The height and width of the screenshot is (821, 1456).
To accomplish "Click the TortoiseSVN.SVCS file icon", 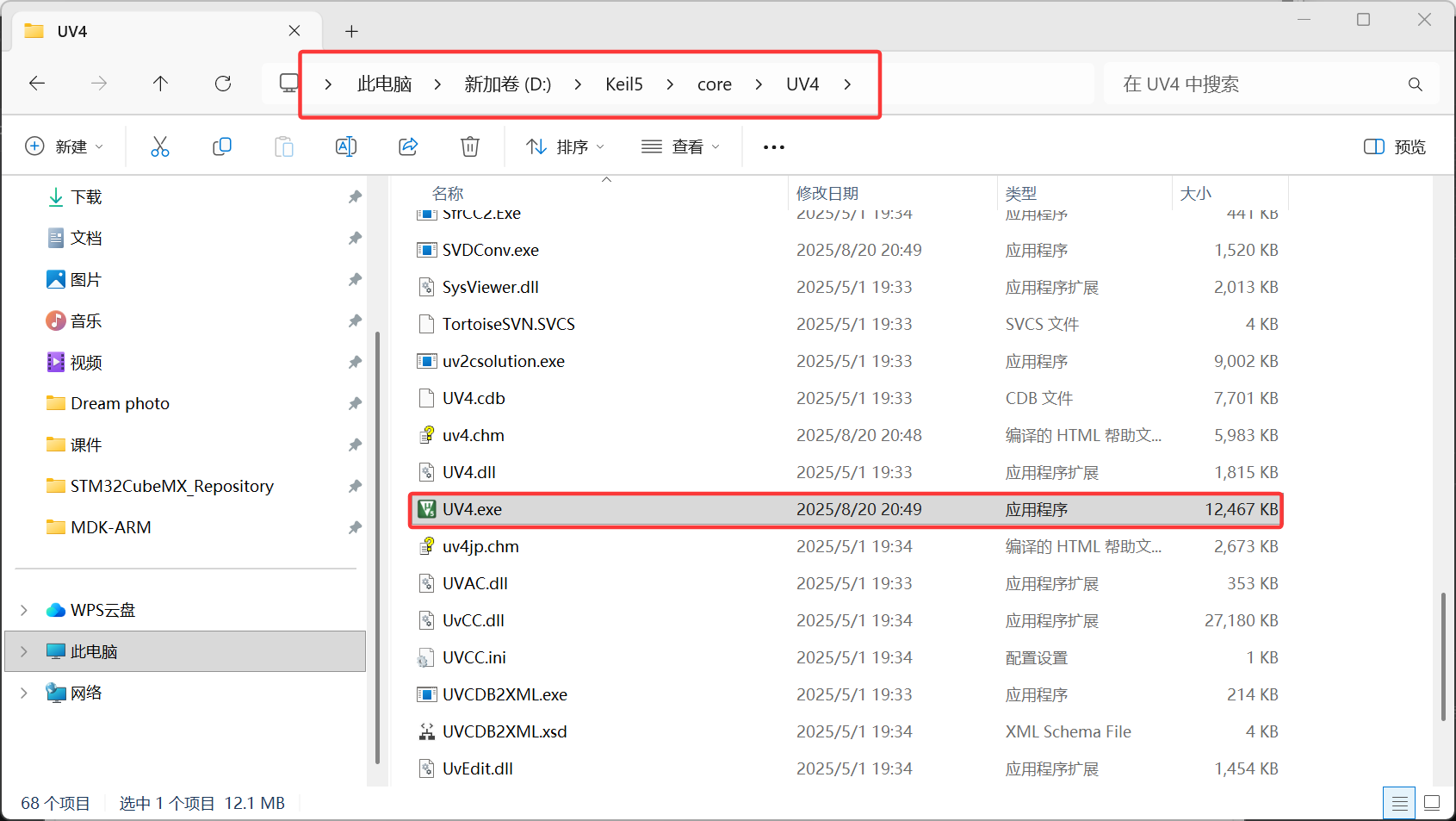I will [426, 324].
